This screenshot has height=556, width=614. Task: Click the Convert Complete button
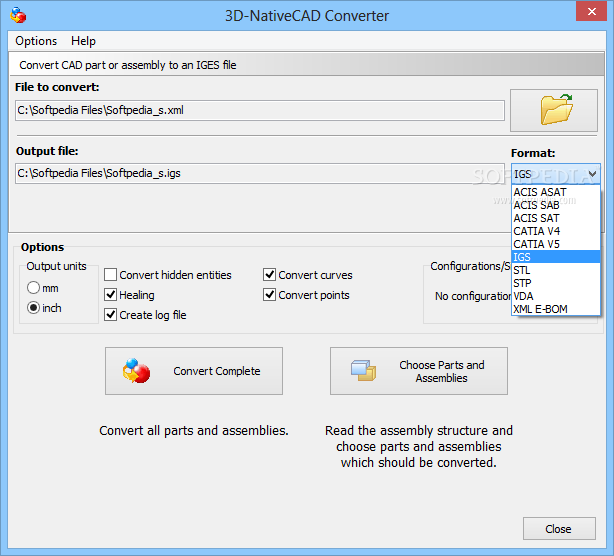coord(194,371)
